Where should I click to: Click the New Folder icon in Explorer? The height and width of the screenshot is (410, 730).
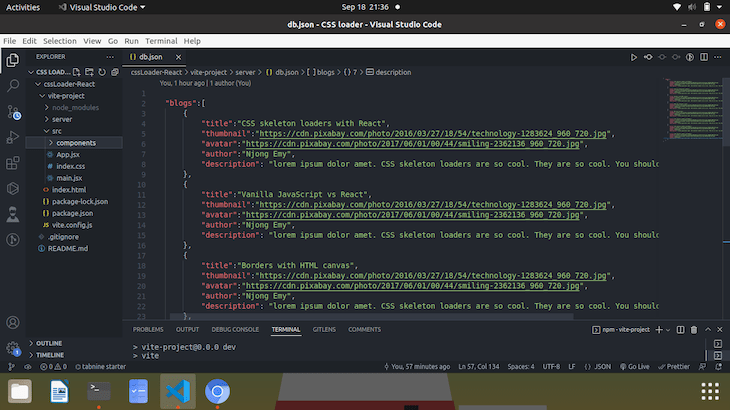coord(89,72)
